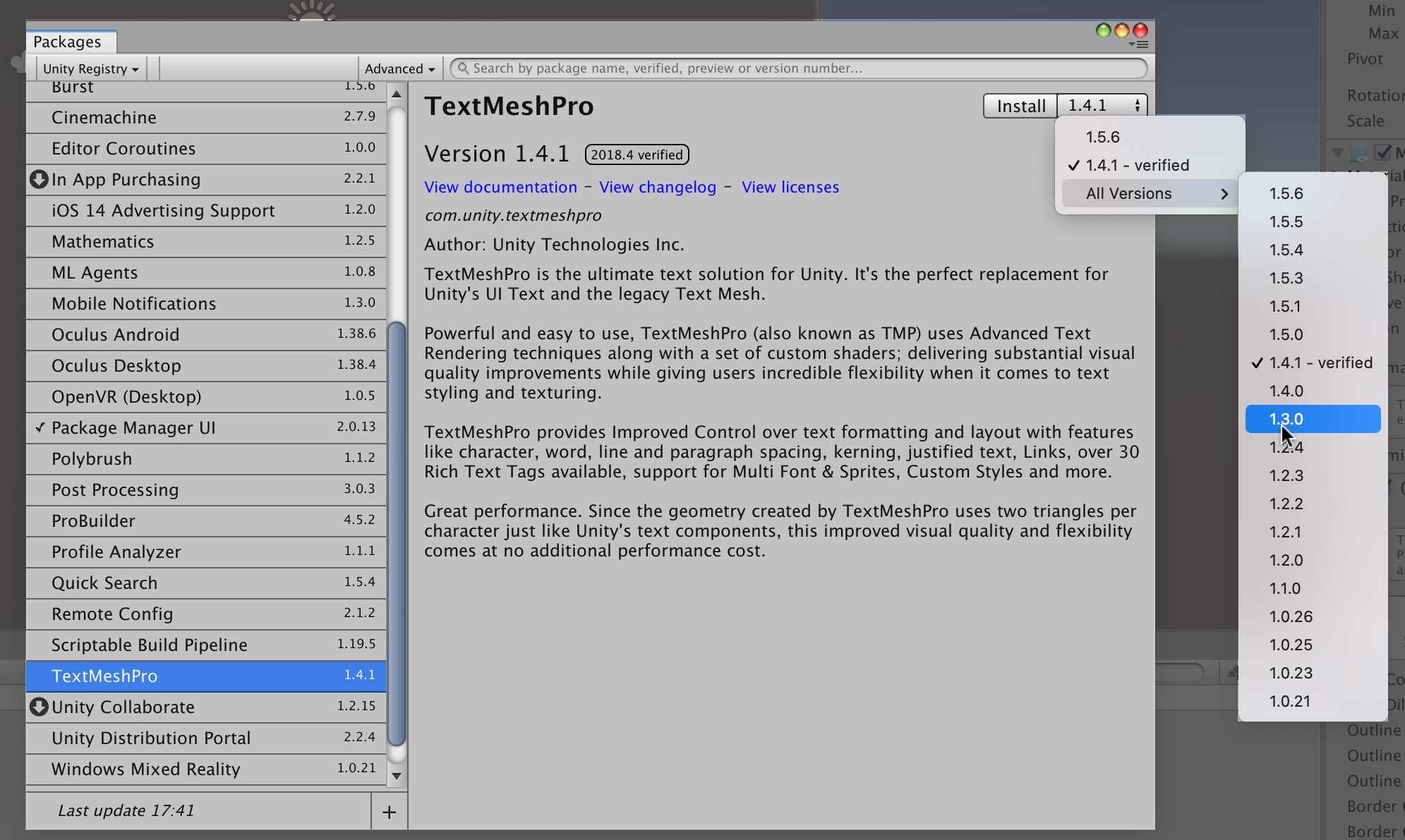Choose version 1.5.5 from All Versions
Image resolution: width=1405 pixels, height=840 pixels.
pyautogui.click(x=1313, y=221)
